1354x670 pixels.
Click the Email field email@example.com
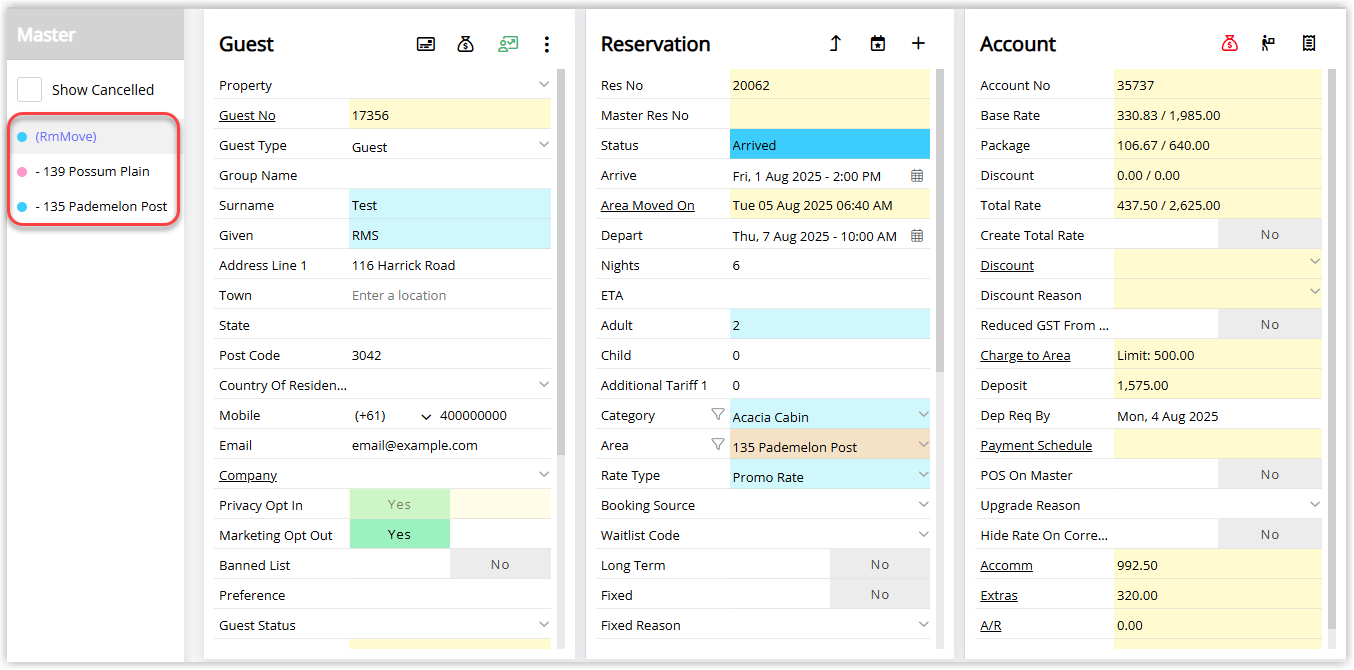(450, 445)
